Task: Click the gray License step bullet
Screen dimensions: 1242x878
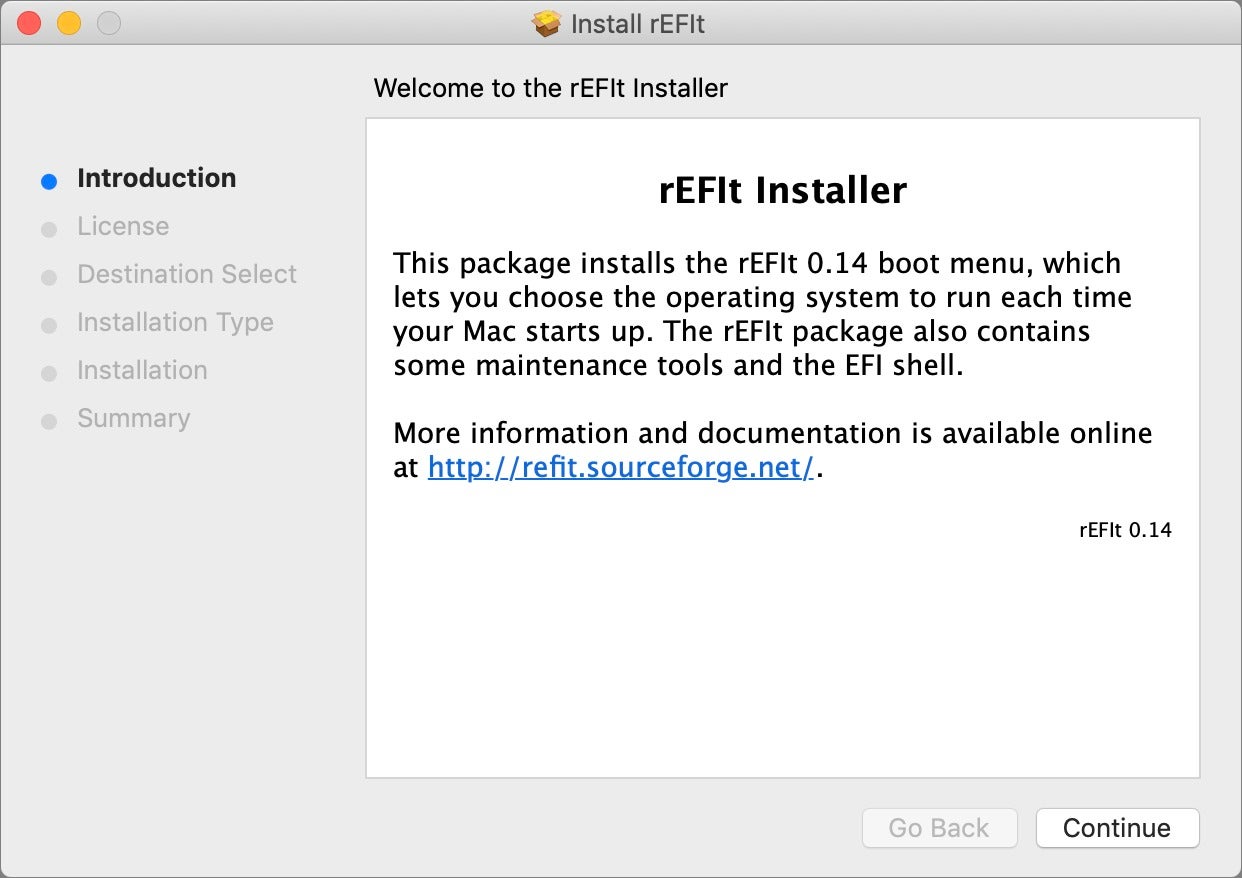Action: click(49, 229)
